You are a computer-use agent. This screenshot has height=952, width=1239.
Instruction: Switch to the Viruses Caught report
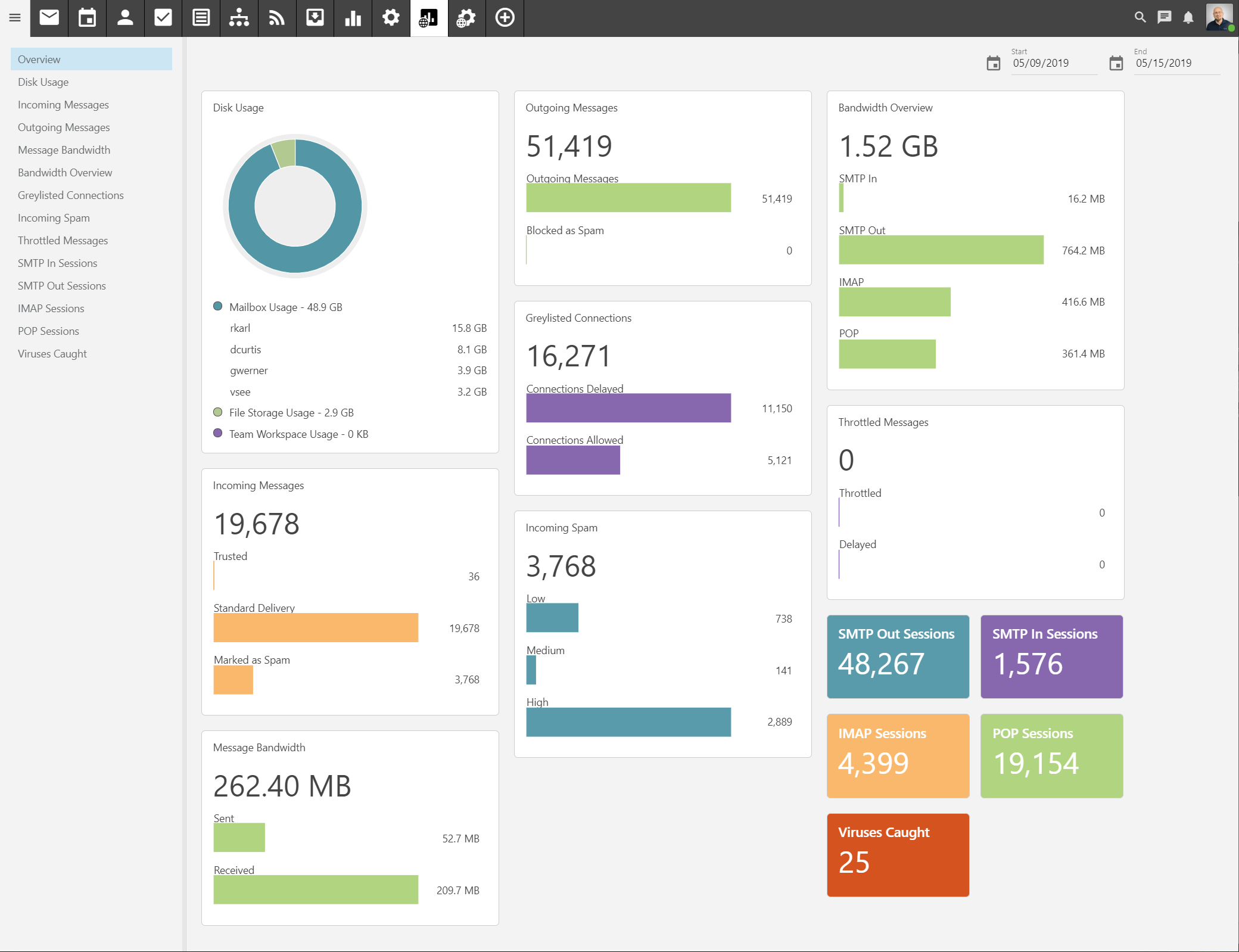coord(52,353)
